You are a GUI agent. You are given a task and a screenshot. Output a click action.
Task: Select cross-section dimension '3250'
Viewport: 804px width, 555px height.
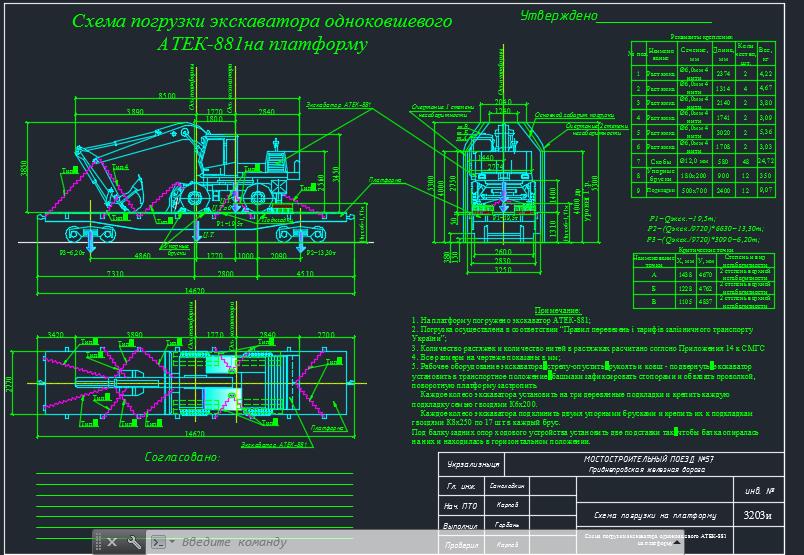click(503, 269)
